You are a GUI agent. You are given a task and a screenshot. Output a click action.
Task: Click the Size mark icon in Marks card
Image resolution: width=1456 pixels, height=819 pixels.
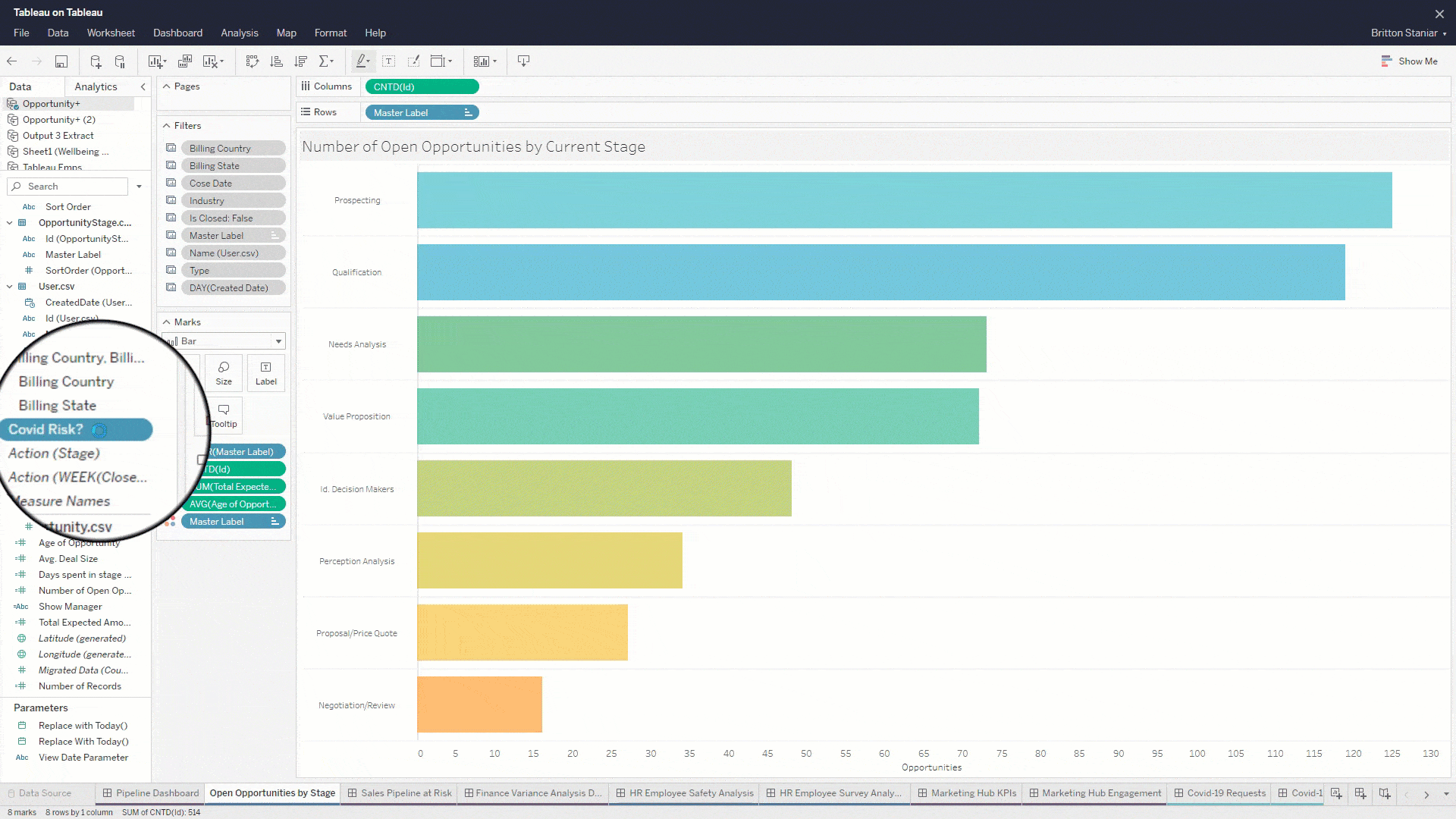223,372
